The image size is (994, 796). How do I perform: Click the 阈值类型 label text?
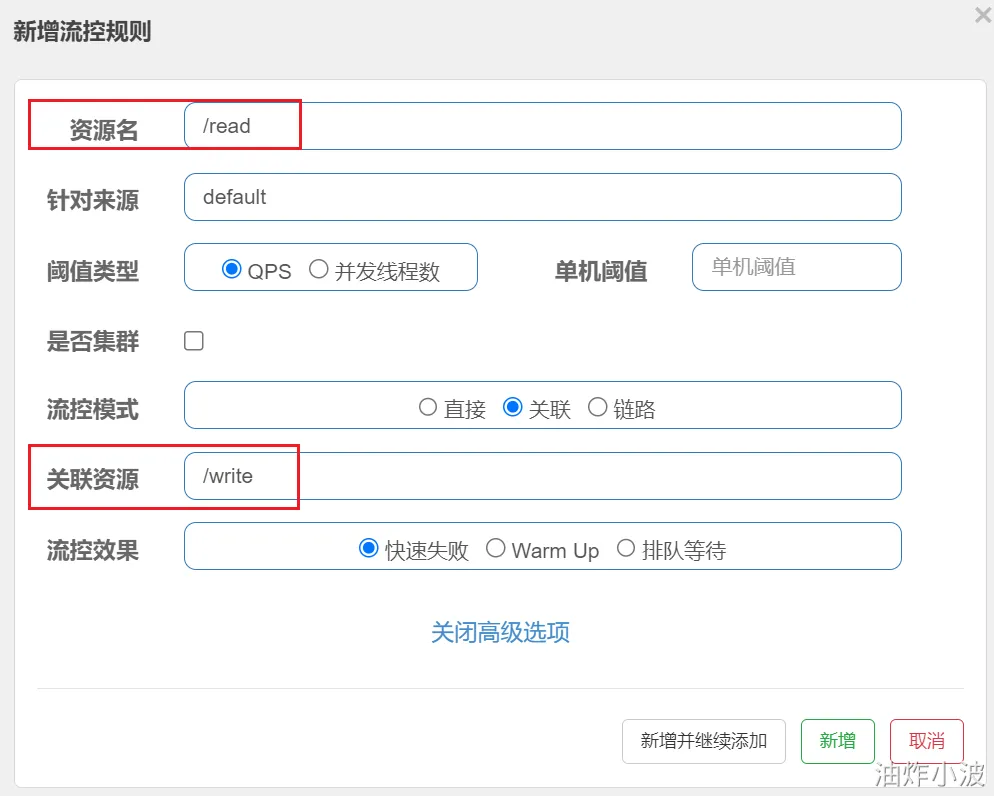[x=93, y=271]
